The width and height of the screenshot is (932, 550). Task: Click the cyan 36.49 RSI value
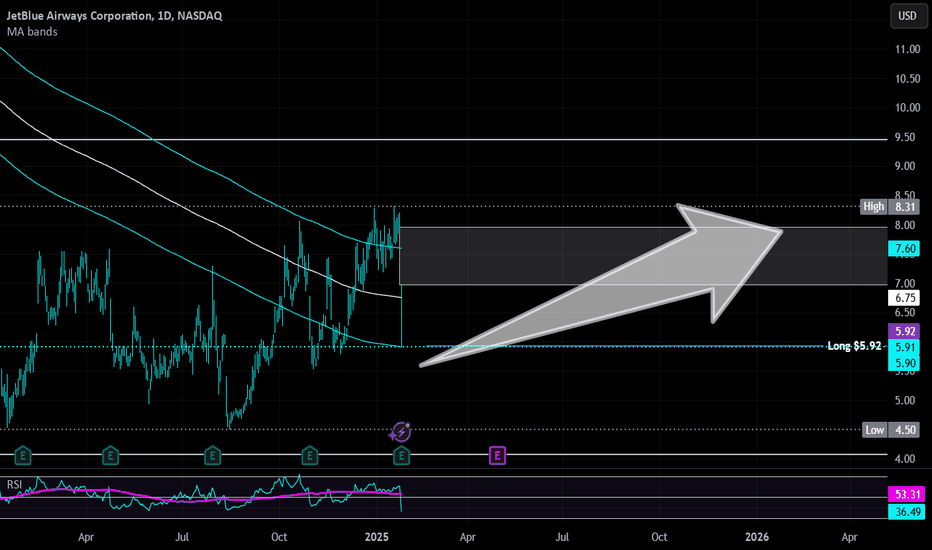pos(906,511)
